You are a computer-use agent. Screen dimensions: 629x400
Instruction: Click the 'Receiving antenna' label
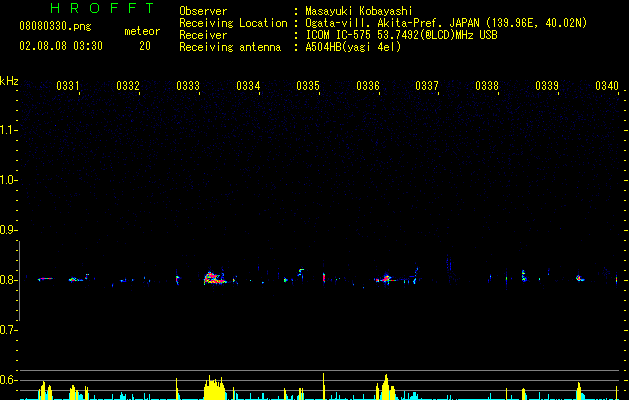(230, 47)
